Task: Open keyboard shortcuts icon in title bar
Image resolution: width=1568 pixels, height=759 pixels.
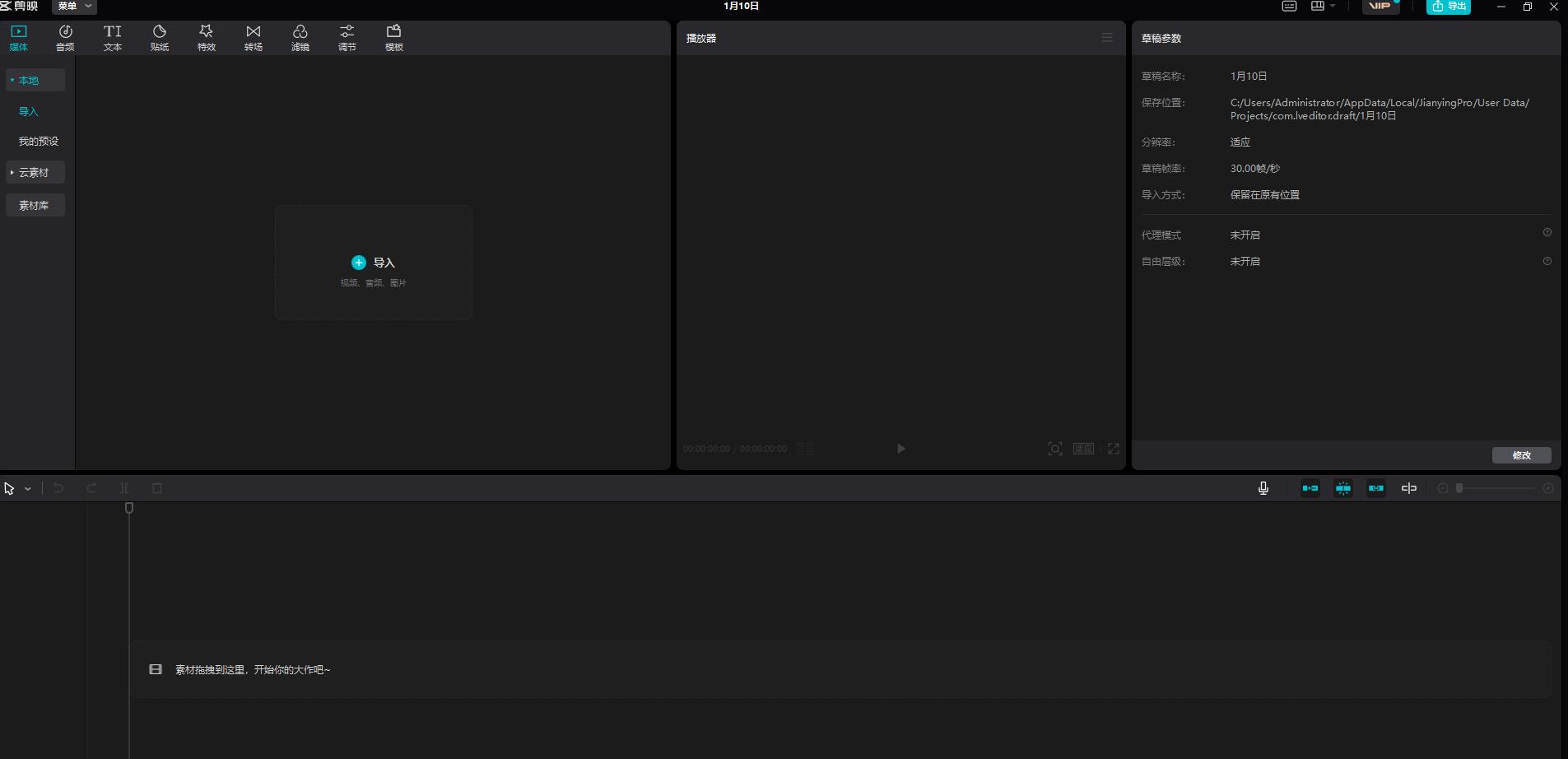Action: [1290, 7]
